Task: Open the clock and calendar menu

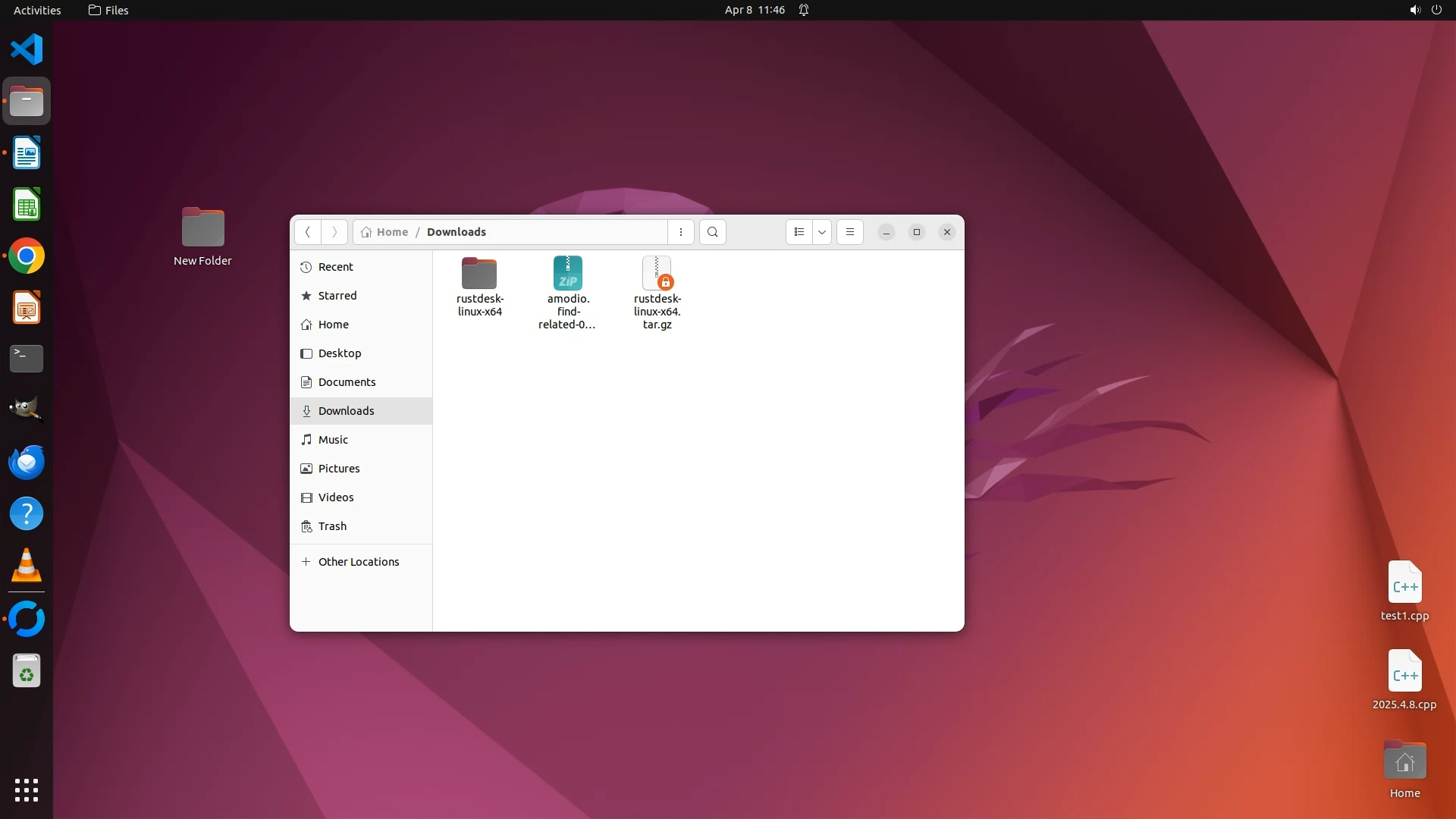Action: click(755, 10)
